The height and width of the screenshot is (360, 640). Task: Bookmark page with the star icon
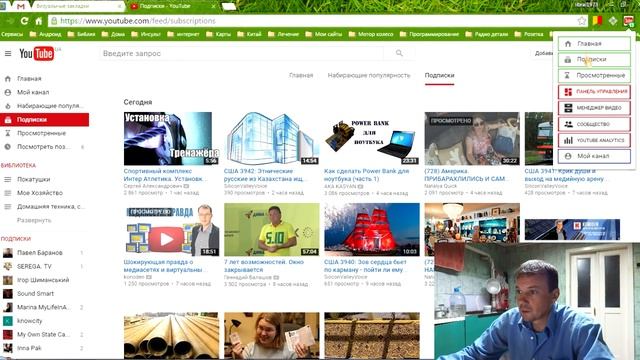click(582, 20)
